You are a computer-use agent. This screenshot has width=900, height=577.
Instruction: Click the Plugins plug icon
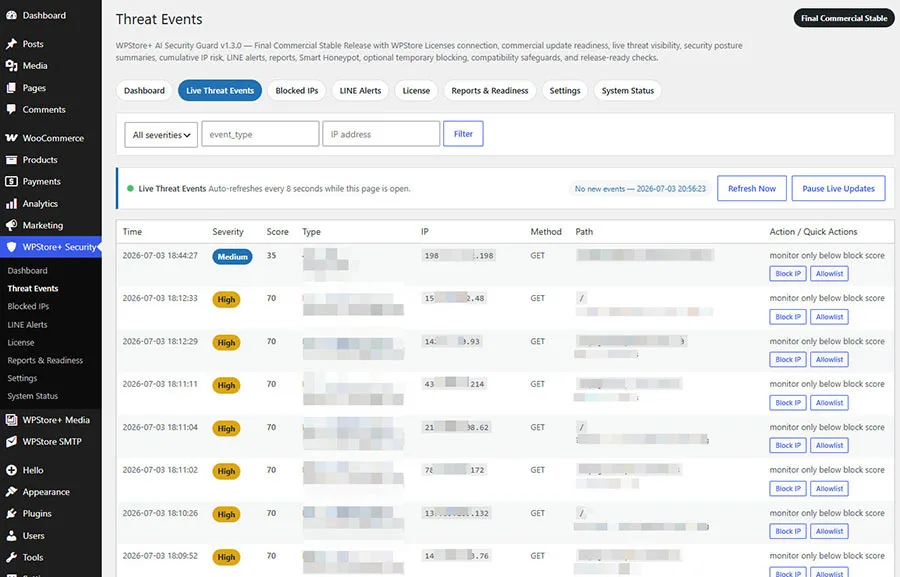pos(11,513)
